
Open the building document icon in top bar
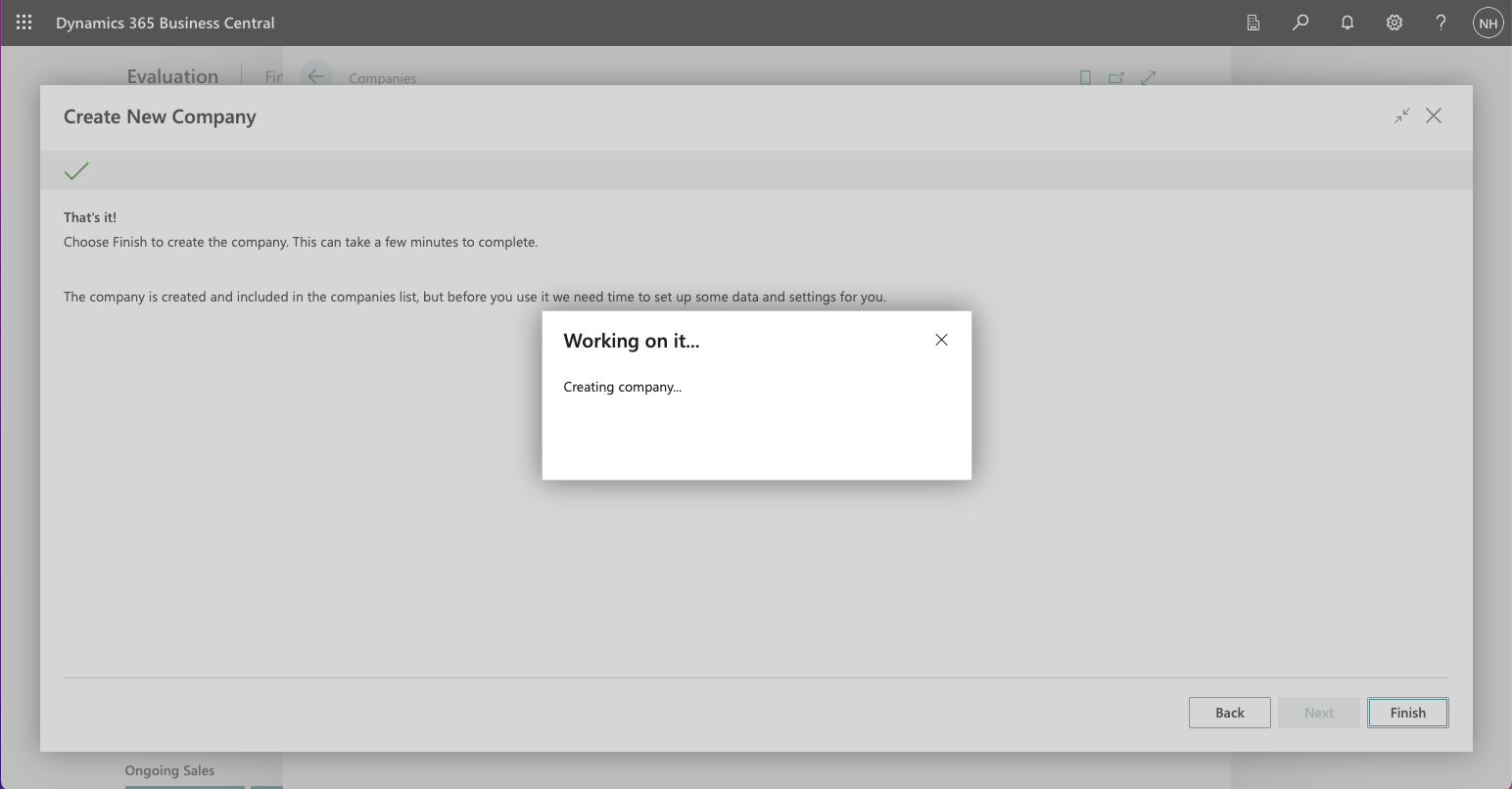[1253, 23]
